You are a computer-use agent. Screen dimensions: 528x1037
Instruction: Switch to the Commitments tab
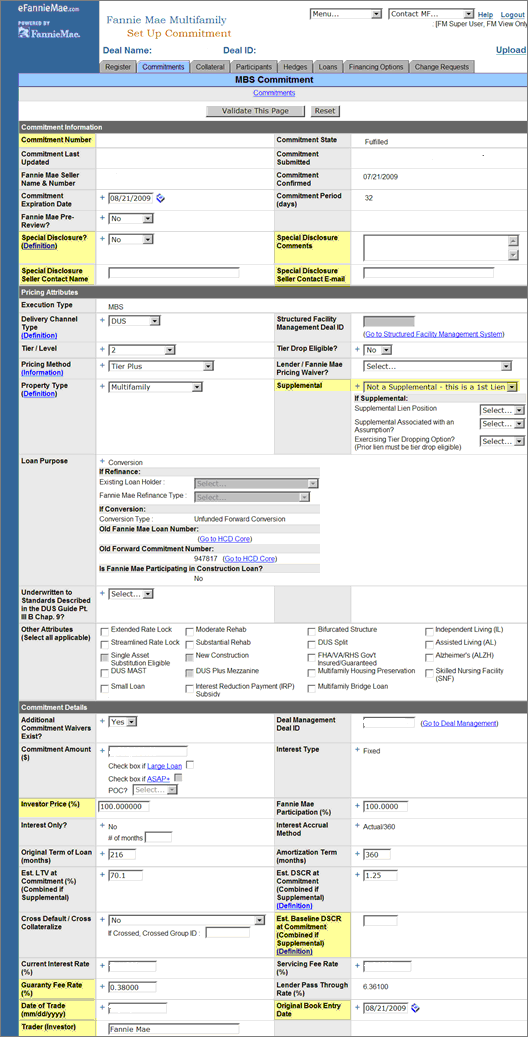pos(163,67)
